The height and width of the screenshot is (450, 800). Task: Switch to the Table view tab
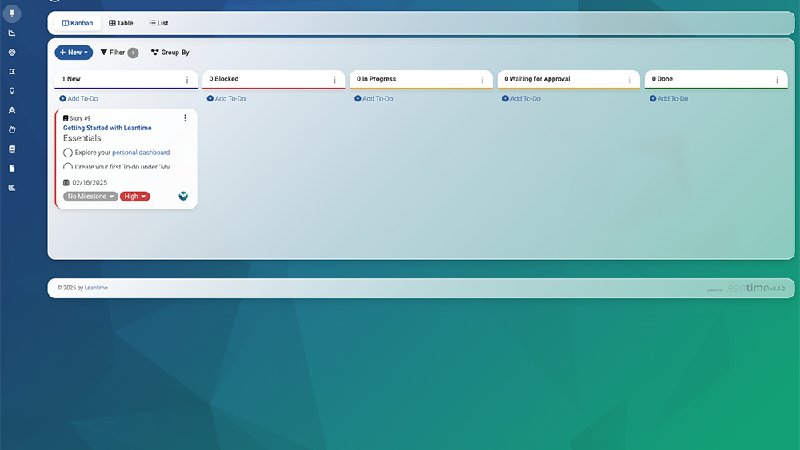click(x=121, y=23)
